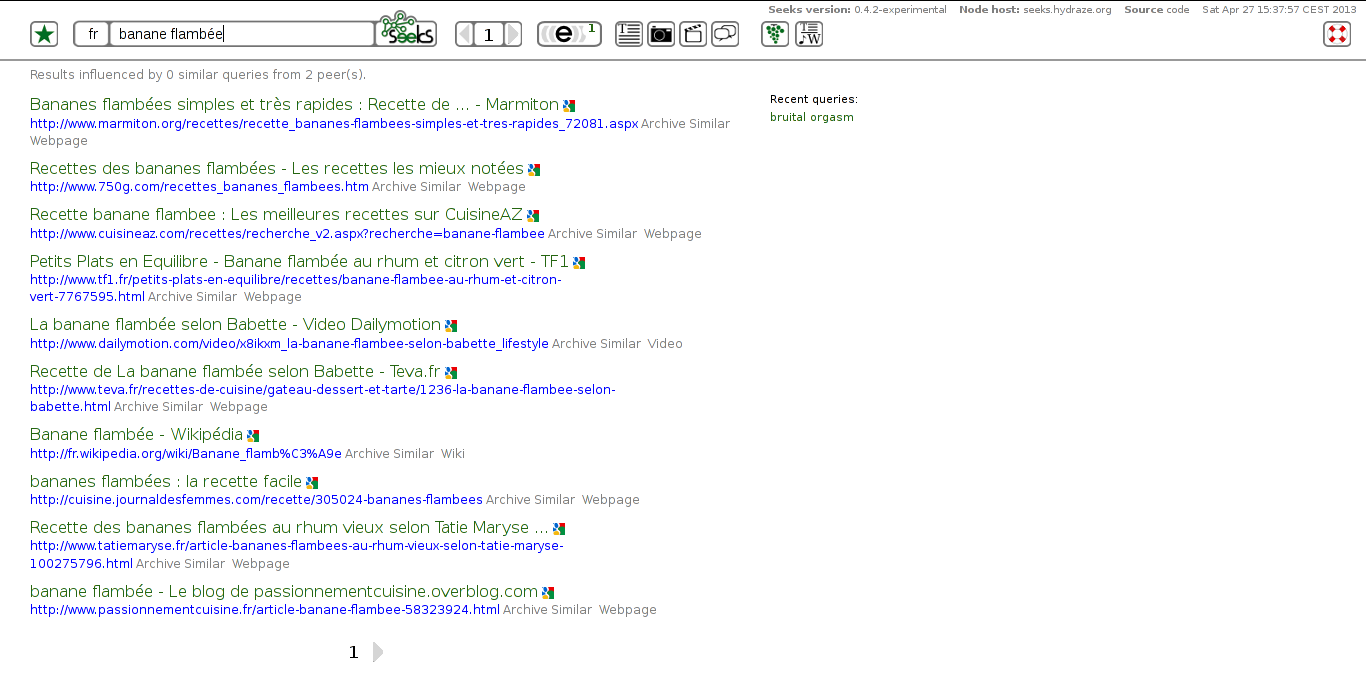Open 'Recettes des bananes flambées' result

point(277,168)
